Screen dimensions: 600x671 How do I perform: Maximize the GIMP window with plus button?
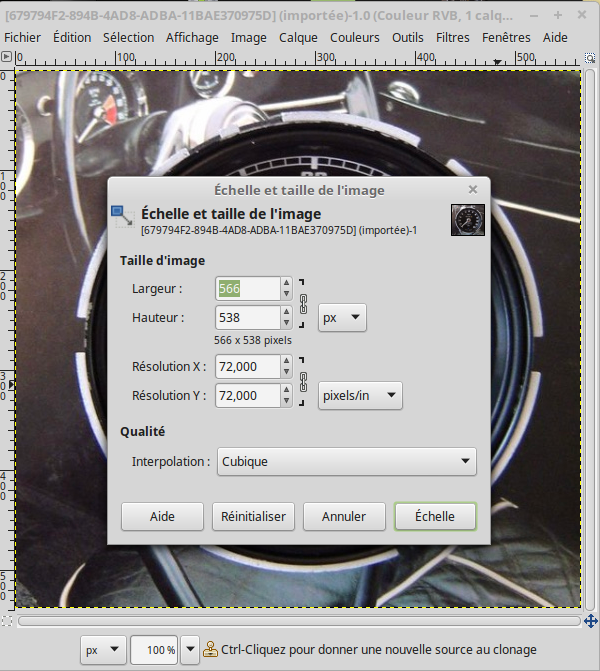(558, 15)
